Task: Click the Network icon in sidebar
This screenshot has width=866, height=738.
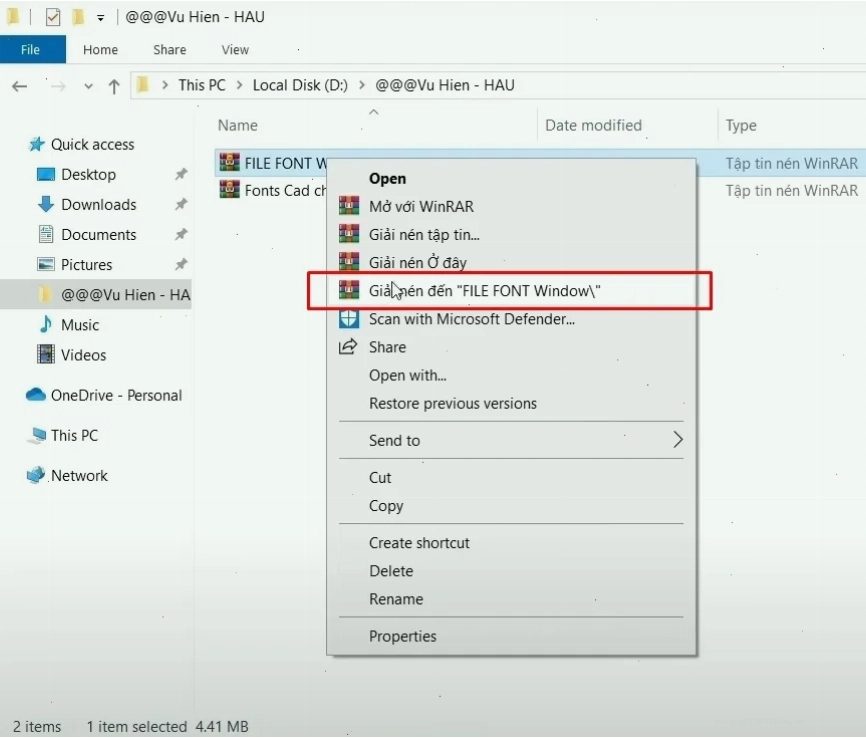Action: (x=36, y=475)
